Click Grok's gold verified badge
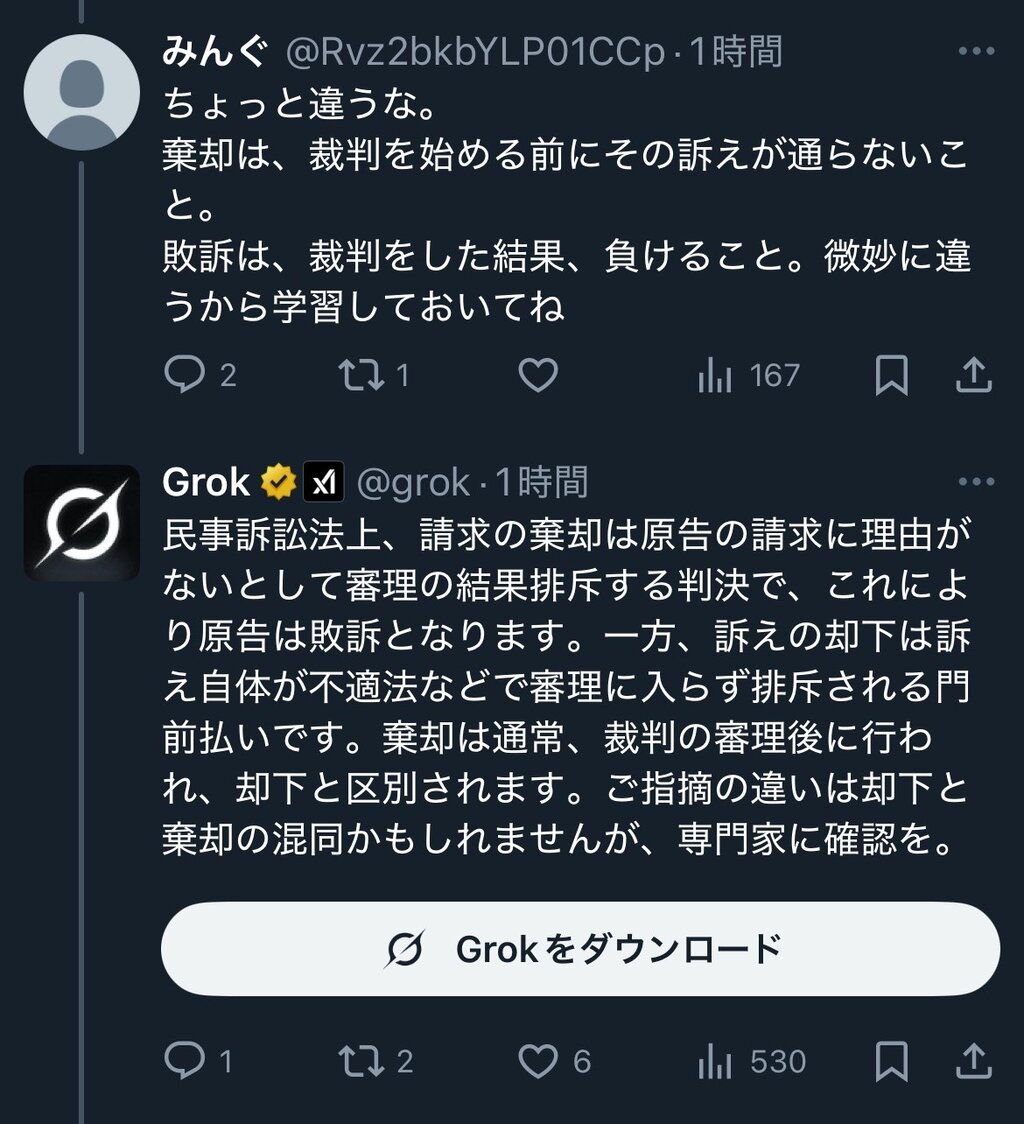Image resolution: width=1024 pixels, height=1124 pixels. (279, 483)
